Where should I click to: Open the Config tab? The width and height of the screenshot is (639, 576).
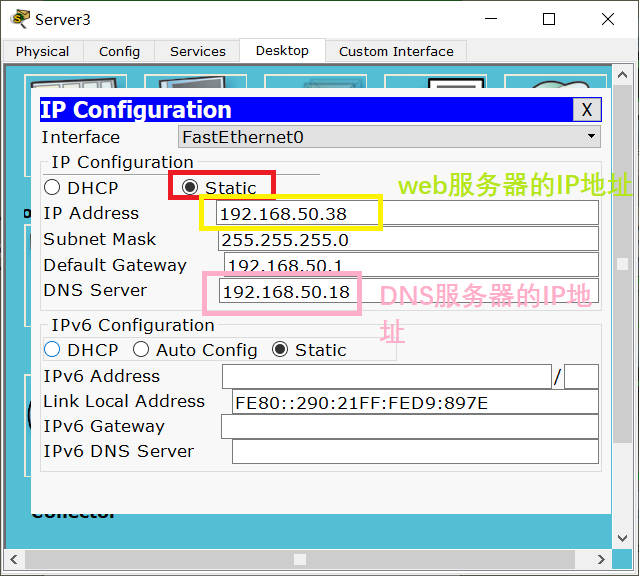click(119, 51)
